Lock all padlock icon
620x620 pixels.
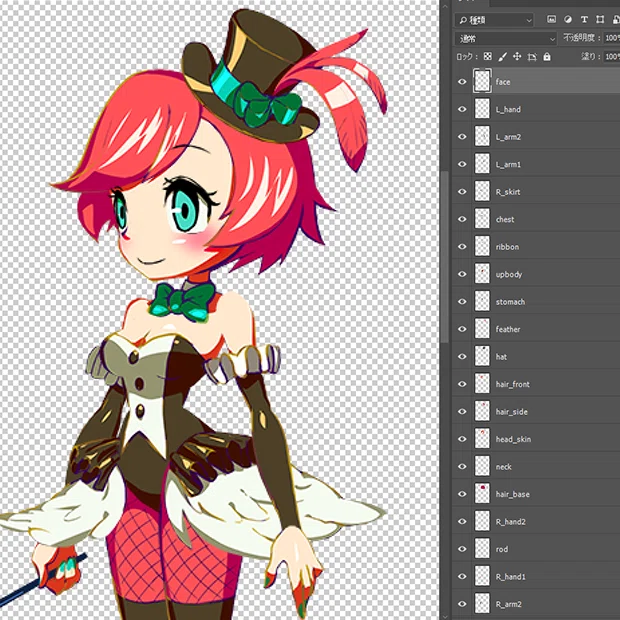point(547,57)
